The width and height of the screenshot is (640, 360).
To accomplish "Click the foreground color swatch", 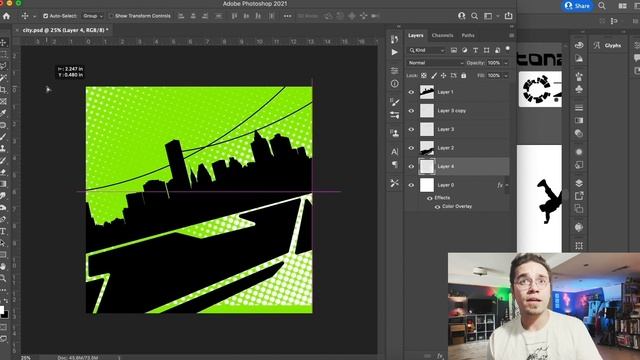I will (x=2, y=309).
